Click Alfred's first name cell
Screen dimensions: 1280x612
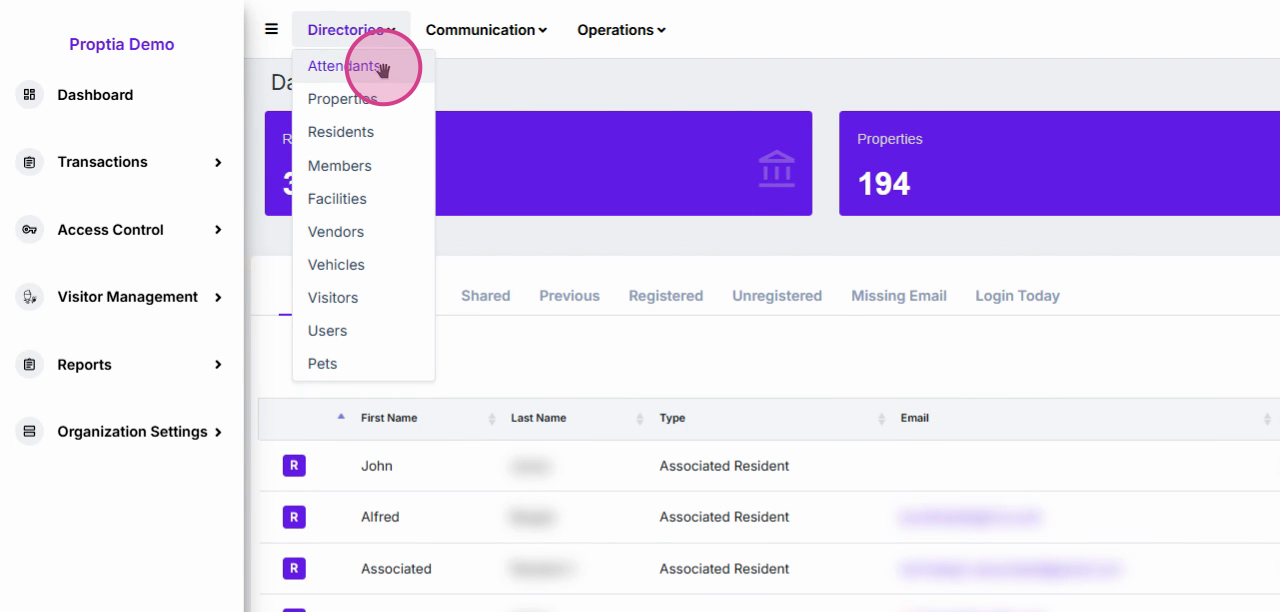(380, 517)
